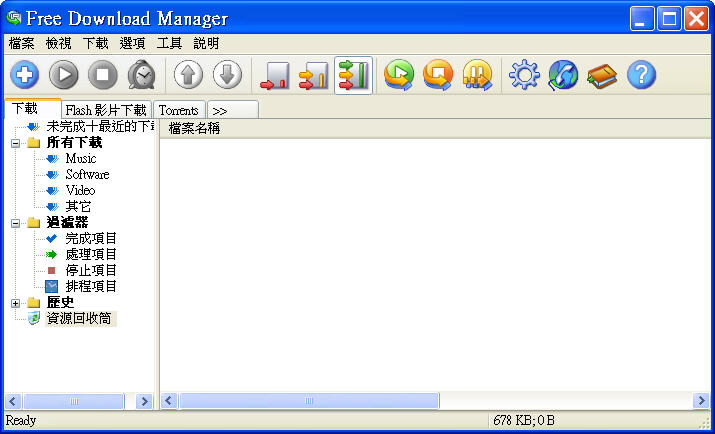
Task: Start download with the play toolbar icon
Action: click(x=63, y=75)
